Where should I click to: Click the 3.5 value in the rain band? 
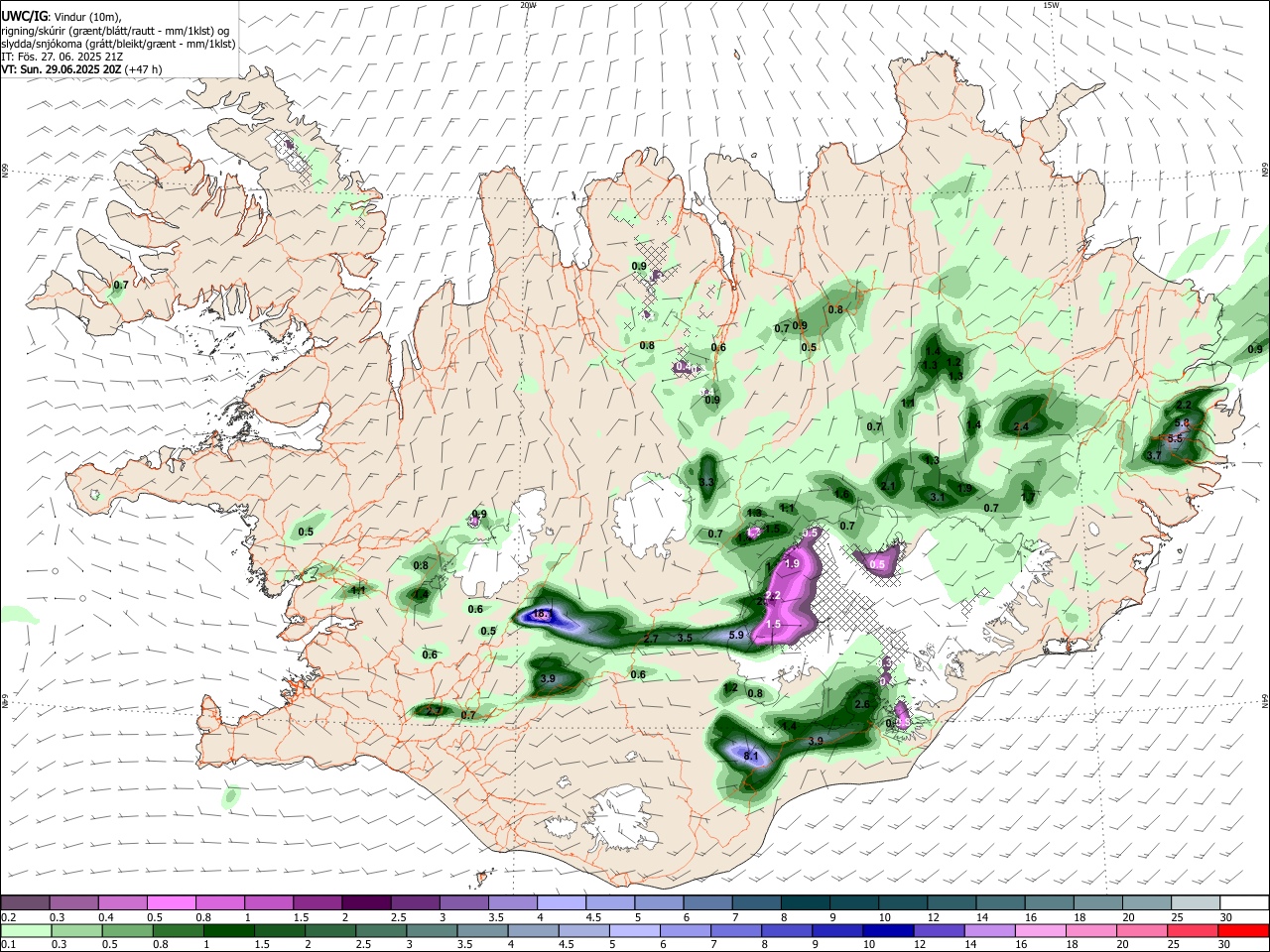point(685,638)
